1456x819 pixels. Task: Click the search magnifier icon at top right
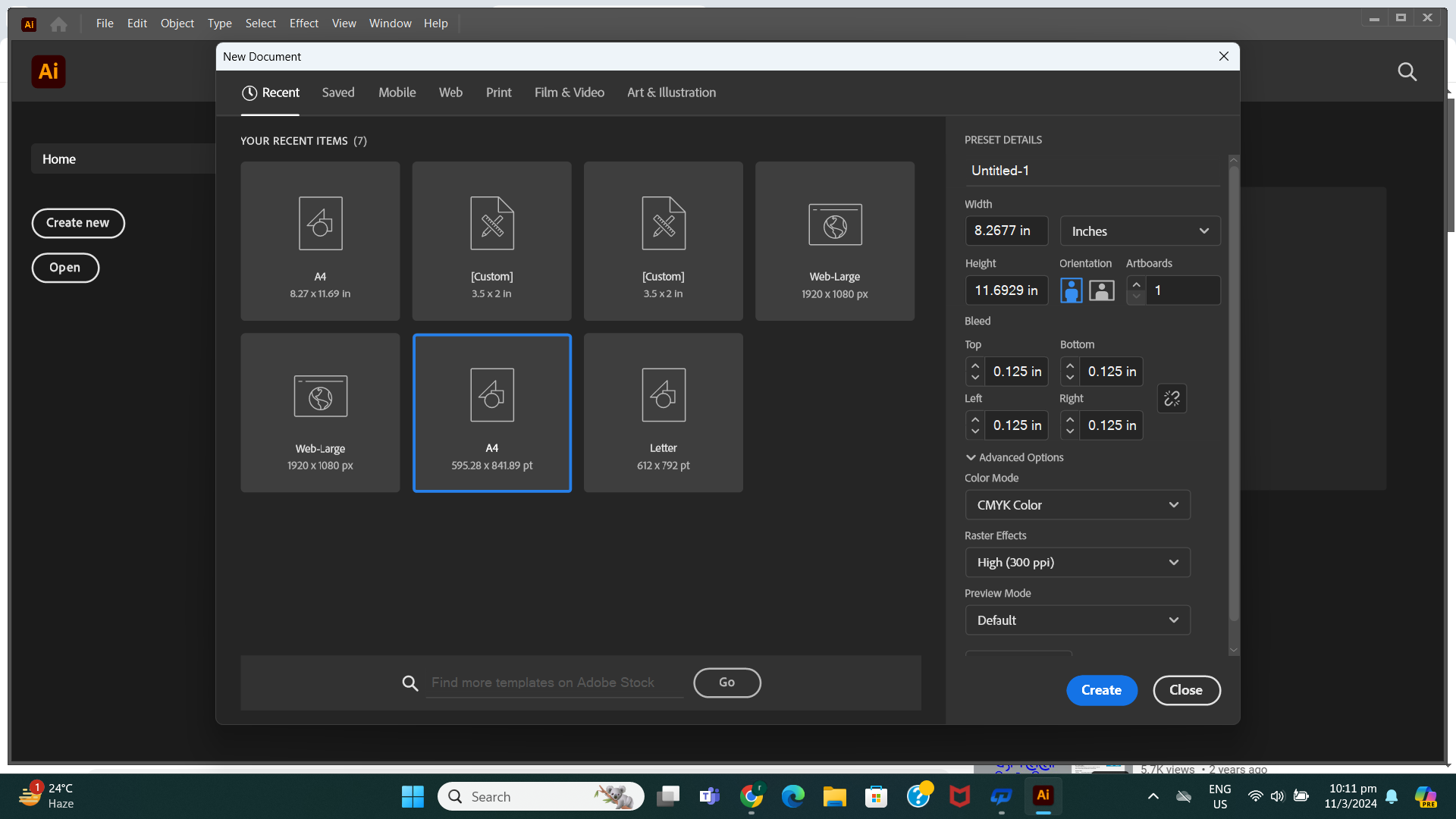[1407, 72]
